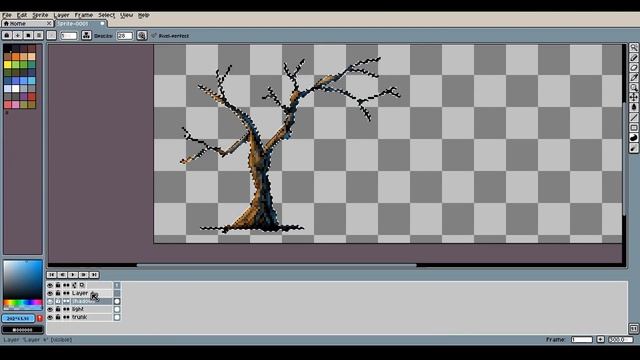This screenshot has height=360, width=640.
Task: Go to previous frame
Action: (x=62, y=275)
